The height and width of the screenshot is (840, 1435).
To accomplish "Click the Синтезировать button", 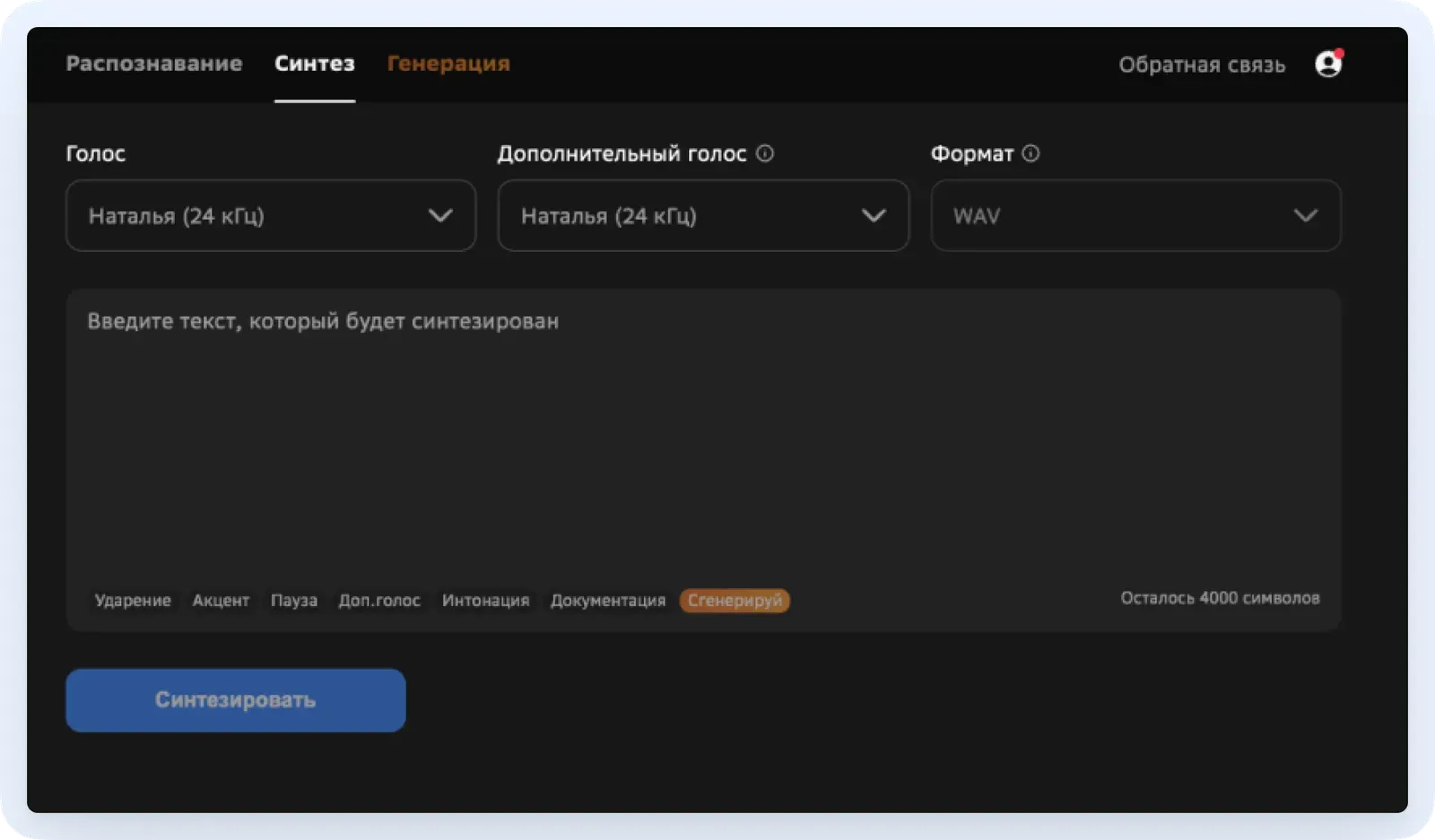I will [x=236, y=700].
